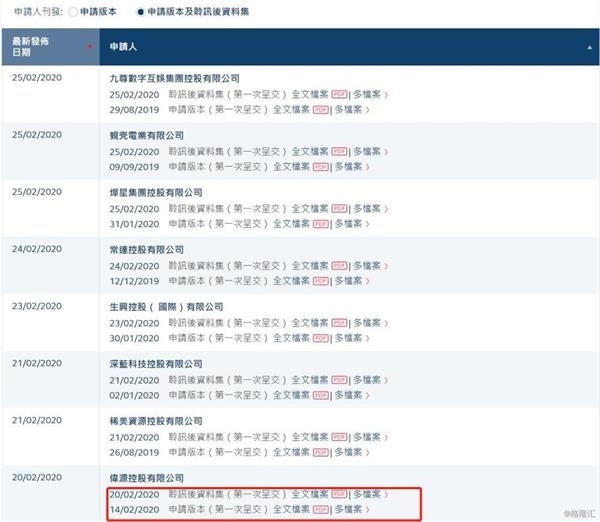Screen dimensions: 600x522
Task: Open 多檔案 for 深藍科技 21/02/2020 row
Action: [x=367, y=380]
